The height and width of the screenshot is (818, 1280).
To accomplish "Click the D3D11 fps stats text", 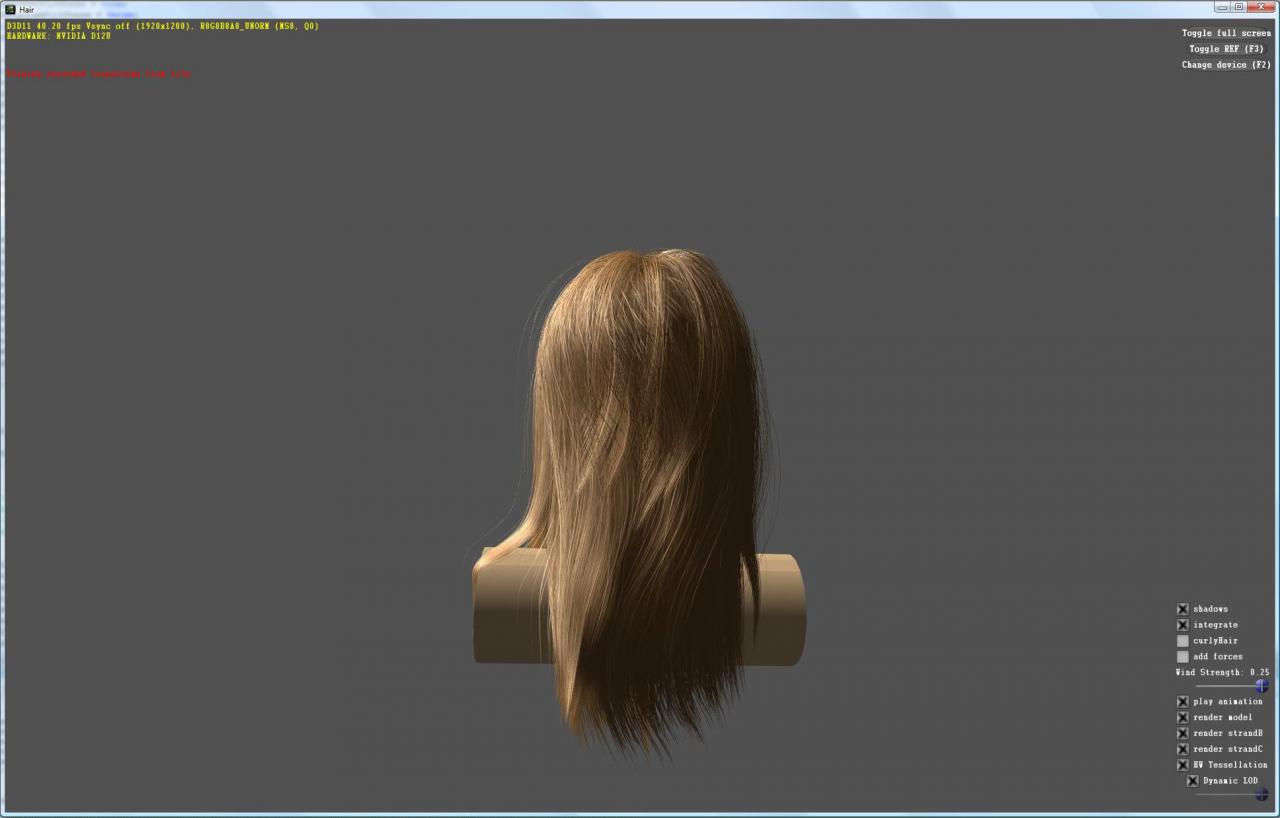I will (162, 26).
